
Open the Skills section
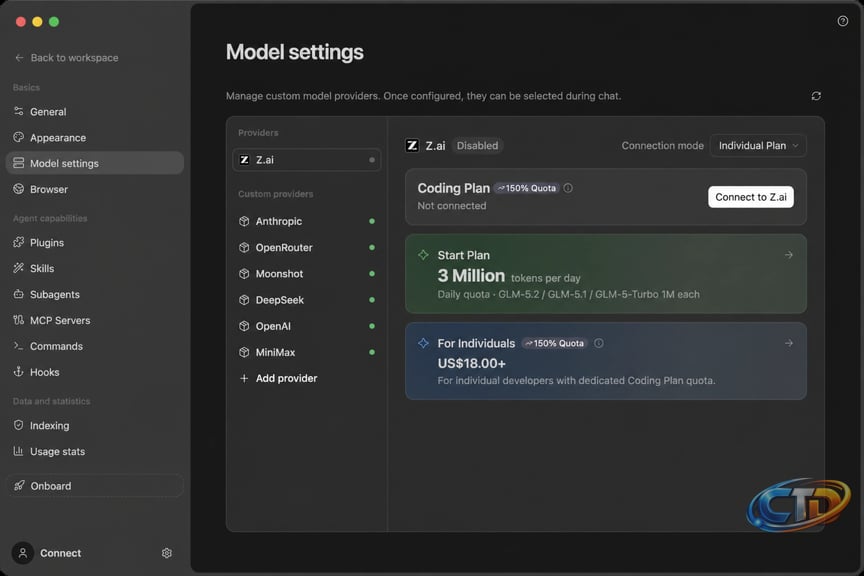coord(95,268)
